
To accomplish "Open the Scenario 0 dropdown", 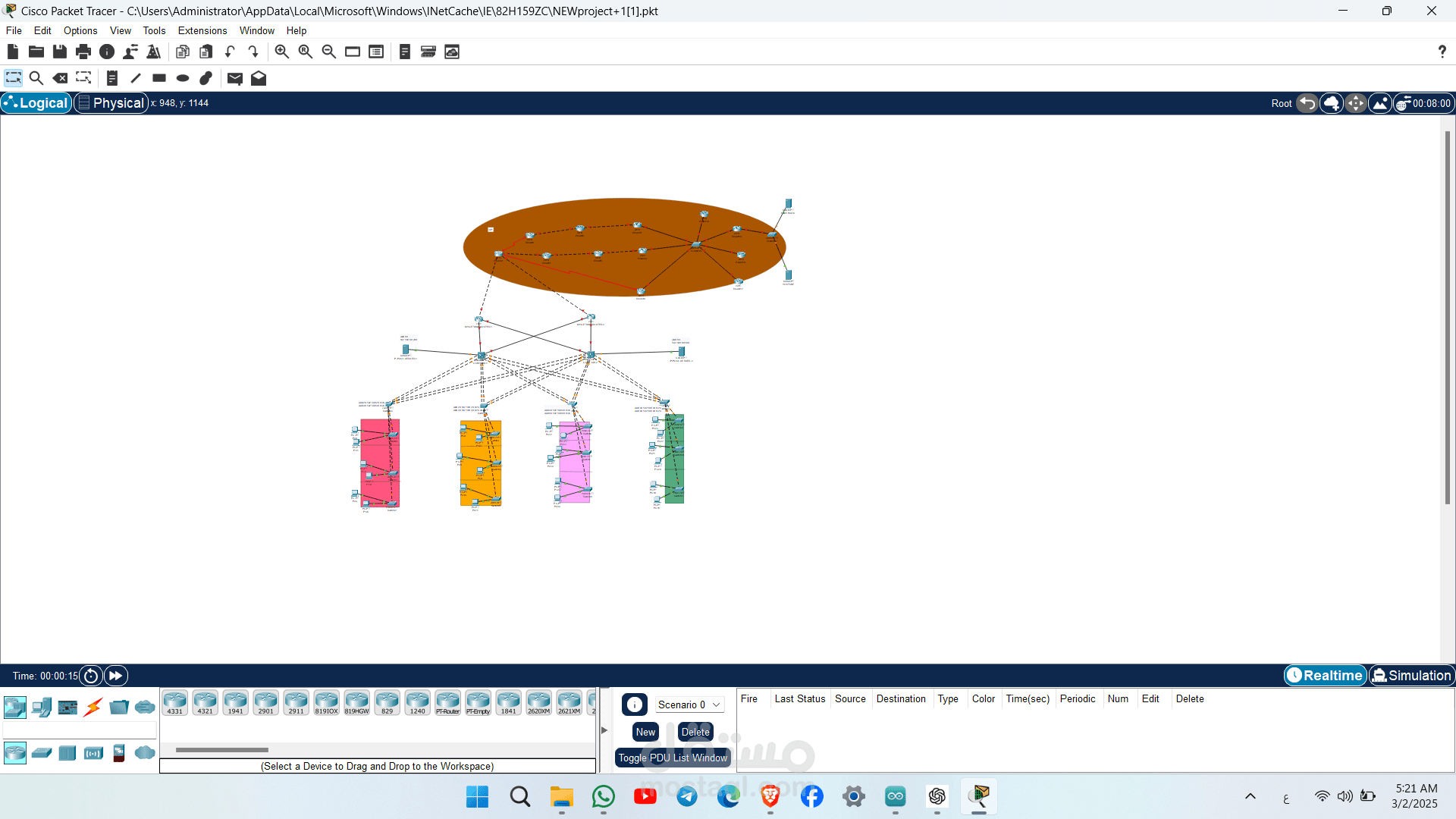I will pyautogui.click(x=689, y=704).
